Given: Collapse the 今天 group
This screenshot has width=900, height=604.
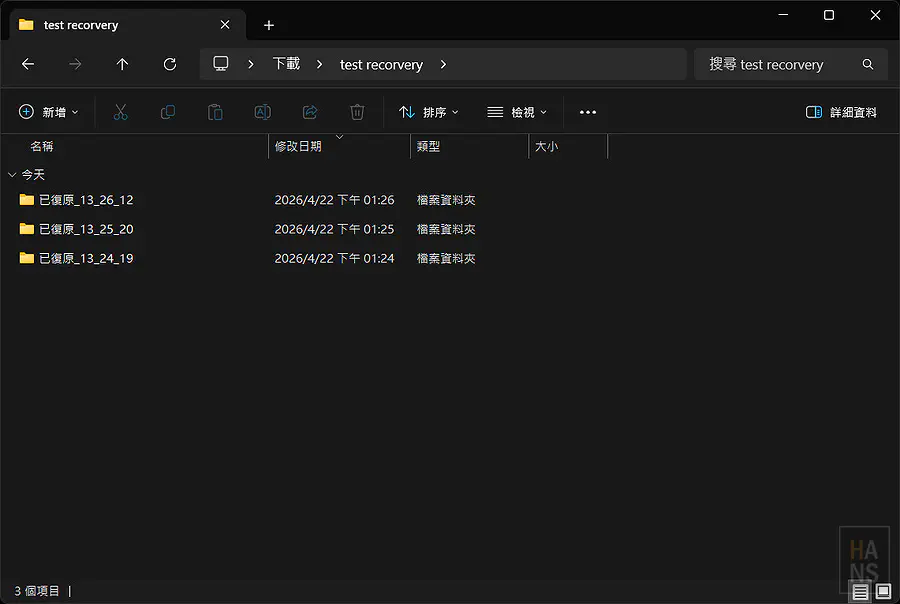Looking at the screenshot, I should pos(12,175).
